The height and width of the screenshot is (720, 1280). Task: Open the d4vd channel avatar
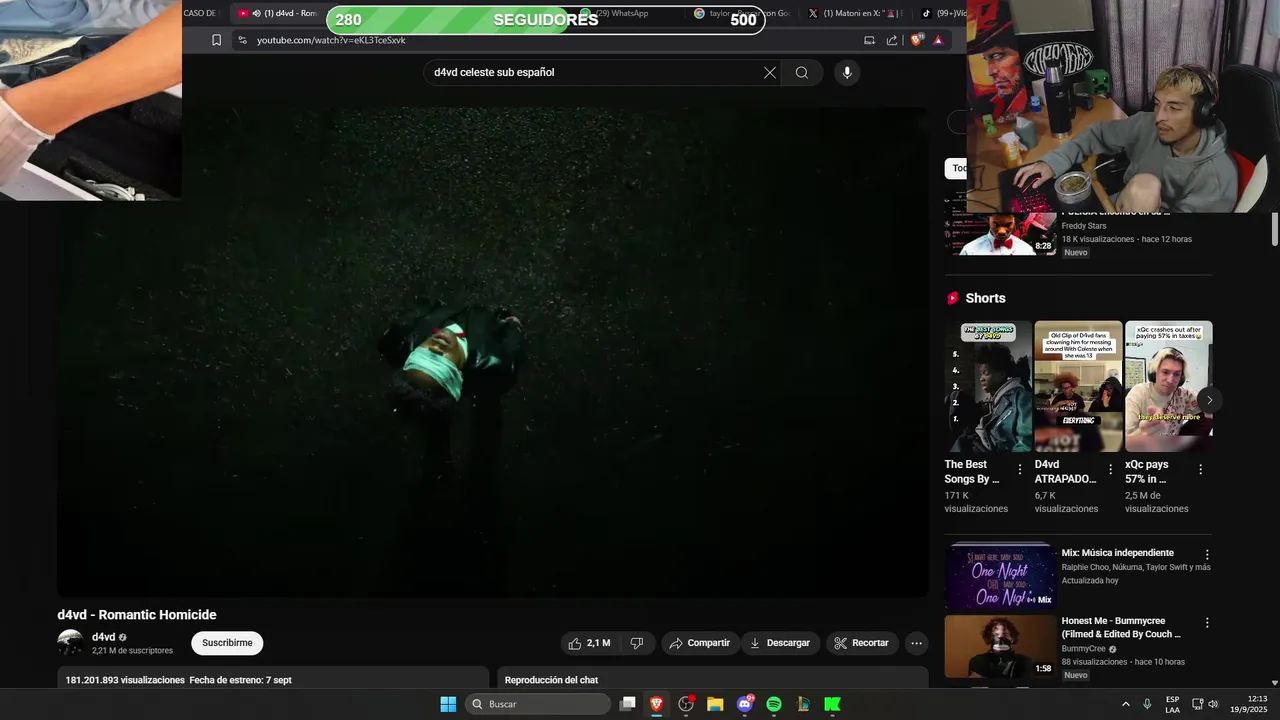(70, 643)
